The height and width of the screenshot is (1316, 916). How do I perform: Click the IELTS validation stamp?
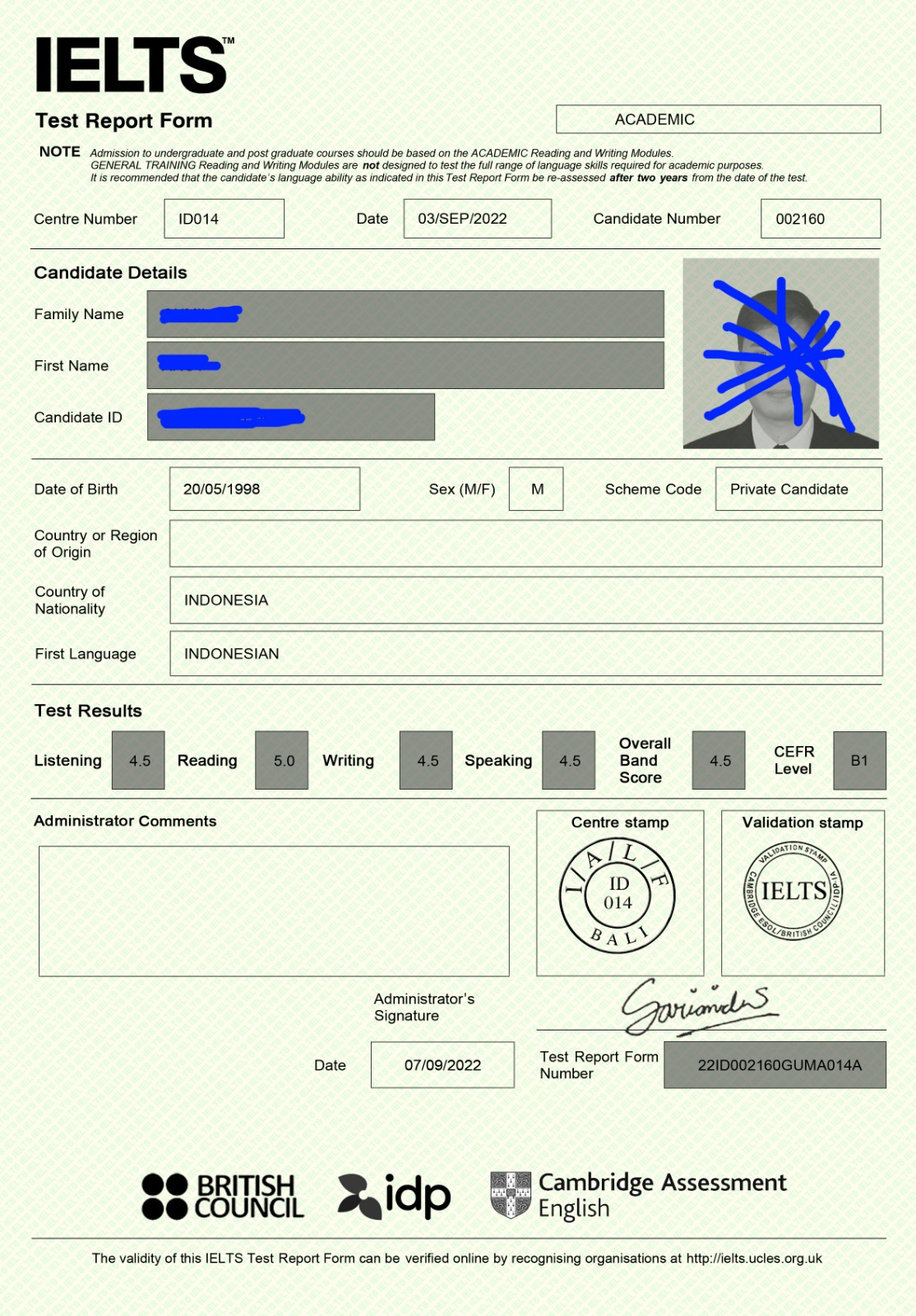click(x=793, y=891)
